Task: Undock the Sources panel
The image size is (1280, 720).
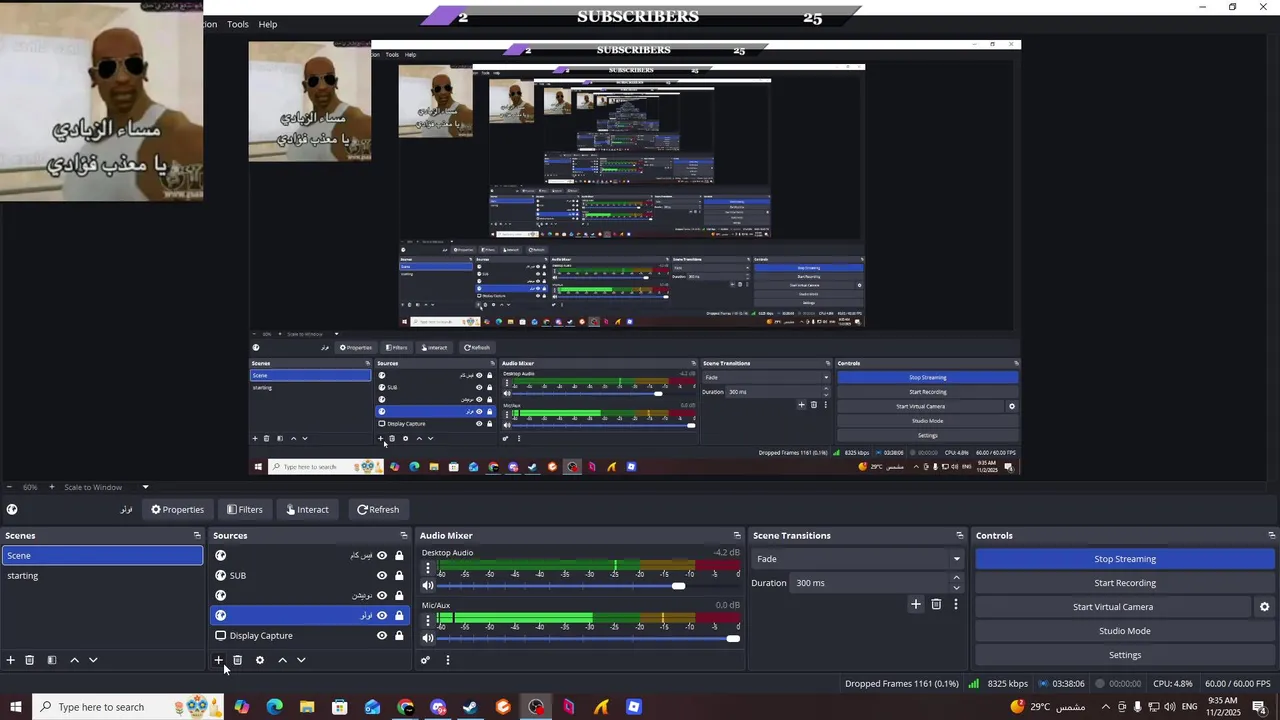Action: [404, 536]
